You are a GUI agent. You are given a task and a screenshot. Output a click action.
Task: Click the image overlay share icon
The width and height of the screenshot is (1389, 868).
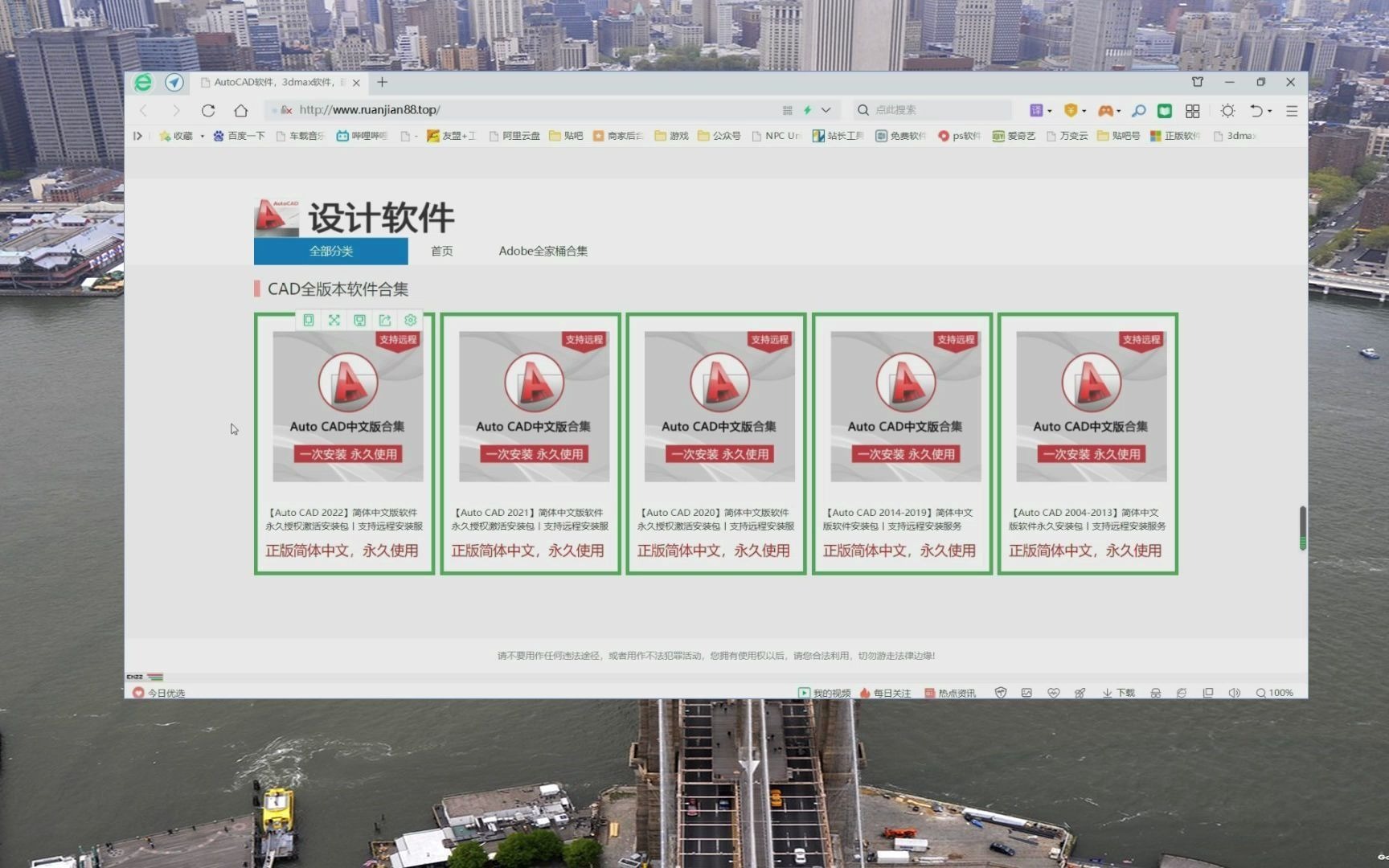[385, 320]
